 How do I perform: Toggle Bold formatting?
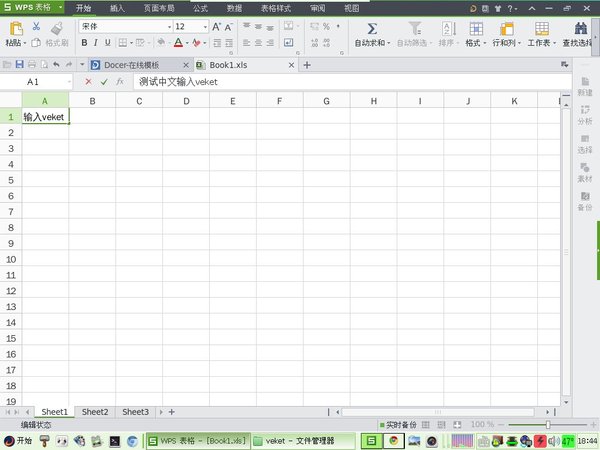click(84, 42)
